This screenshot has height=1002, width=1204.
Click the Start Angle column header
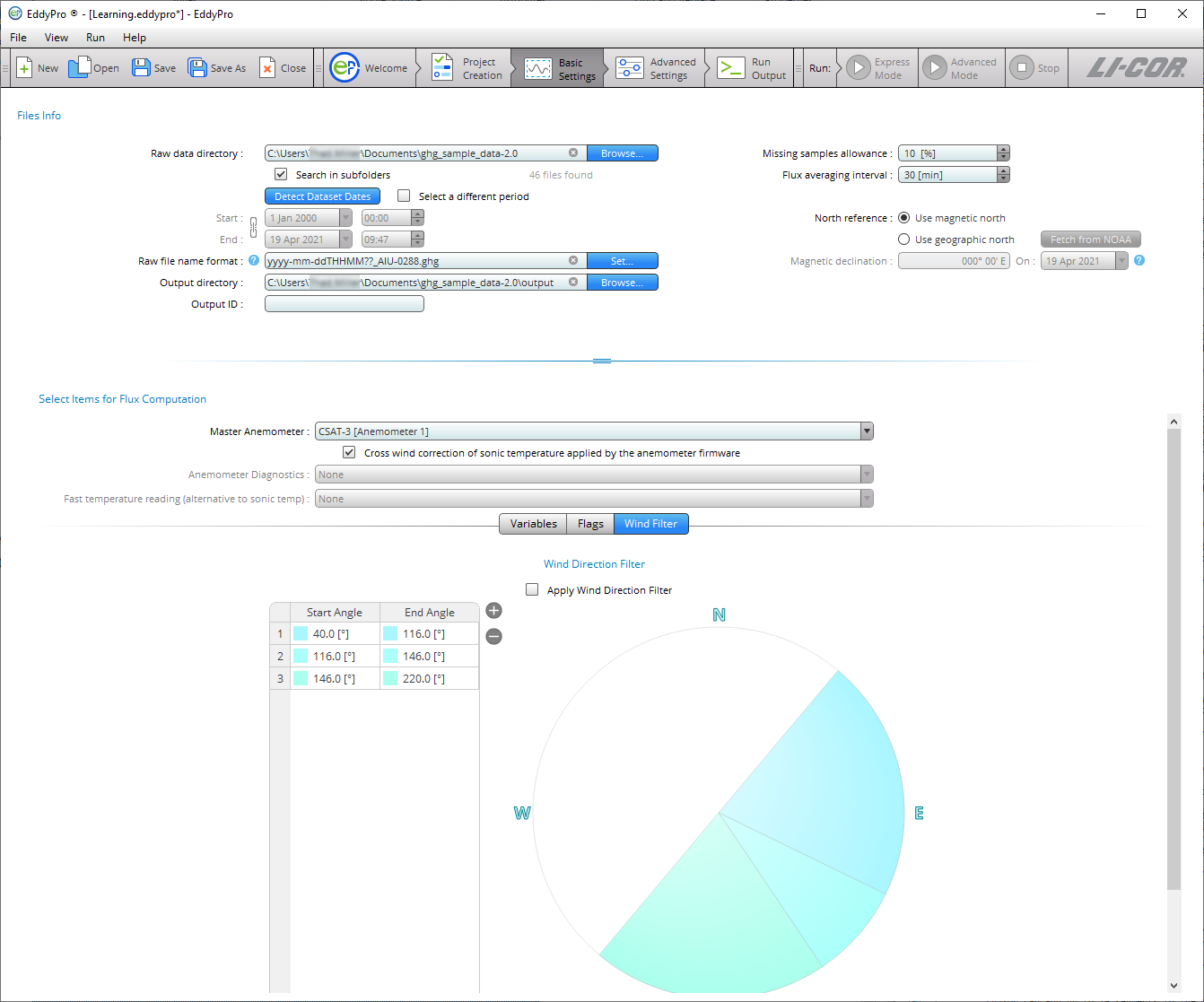pos(335,613)
